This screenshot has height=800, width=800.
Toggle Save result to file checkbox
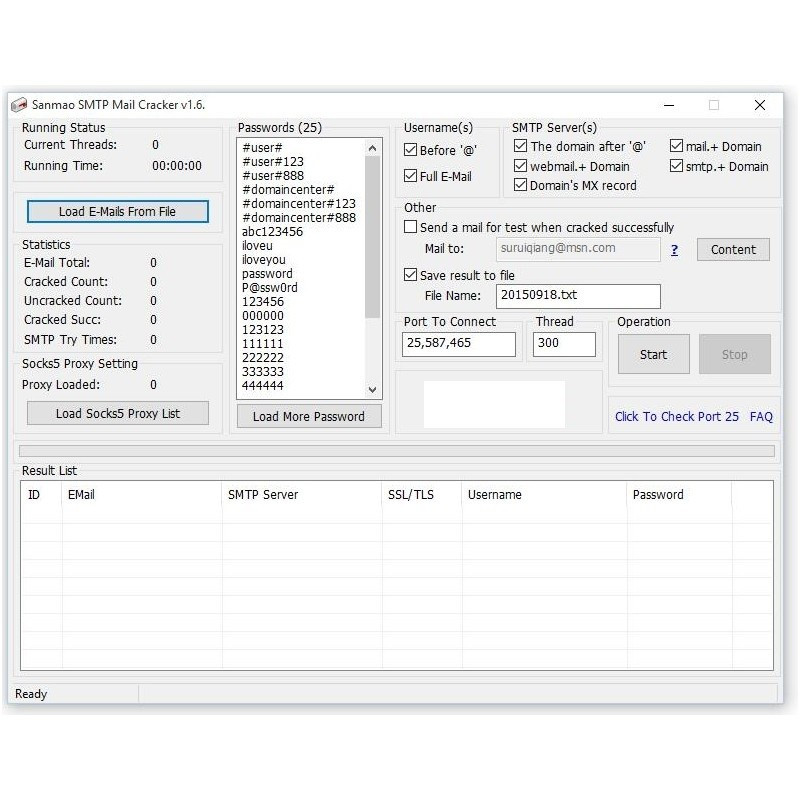coord(411,275)
